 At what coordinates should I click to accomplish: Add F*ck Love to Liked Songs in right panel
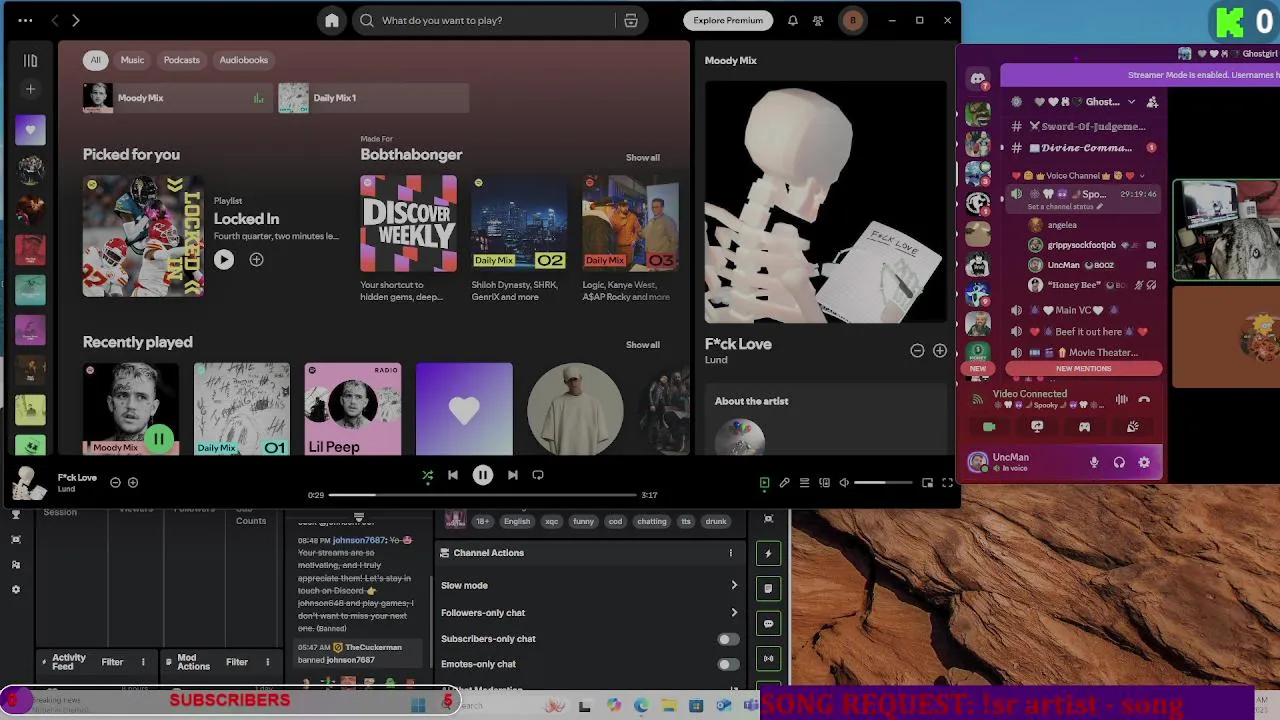940,351
